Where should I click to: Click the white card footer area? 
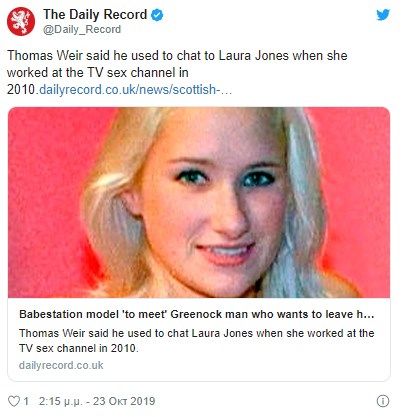coord(199,339)
